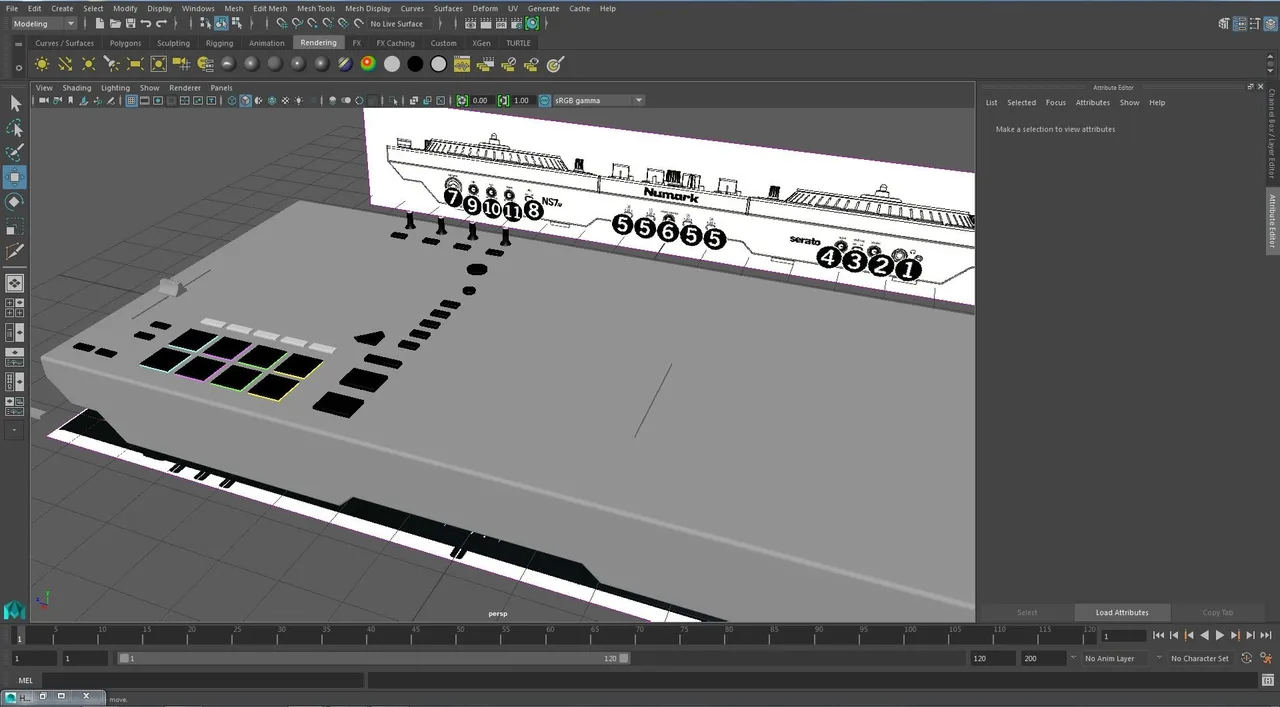Toggle auto keyframe button
This screenshot has height=707, width=1280.
pyautogui.click(x=1246, y=658)
